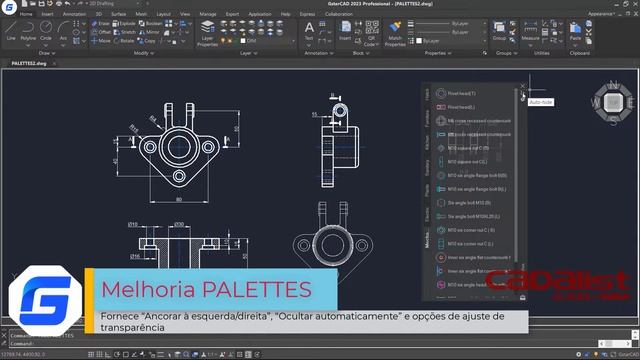Screen dimensions: 640x360
Task: Click the Offset tool
Action: [x=101, y=32]
